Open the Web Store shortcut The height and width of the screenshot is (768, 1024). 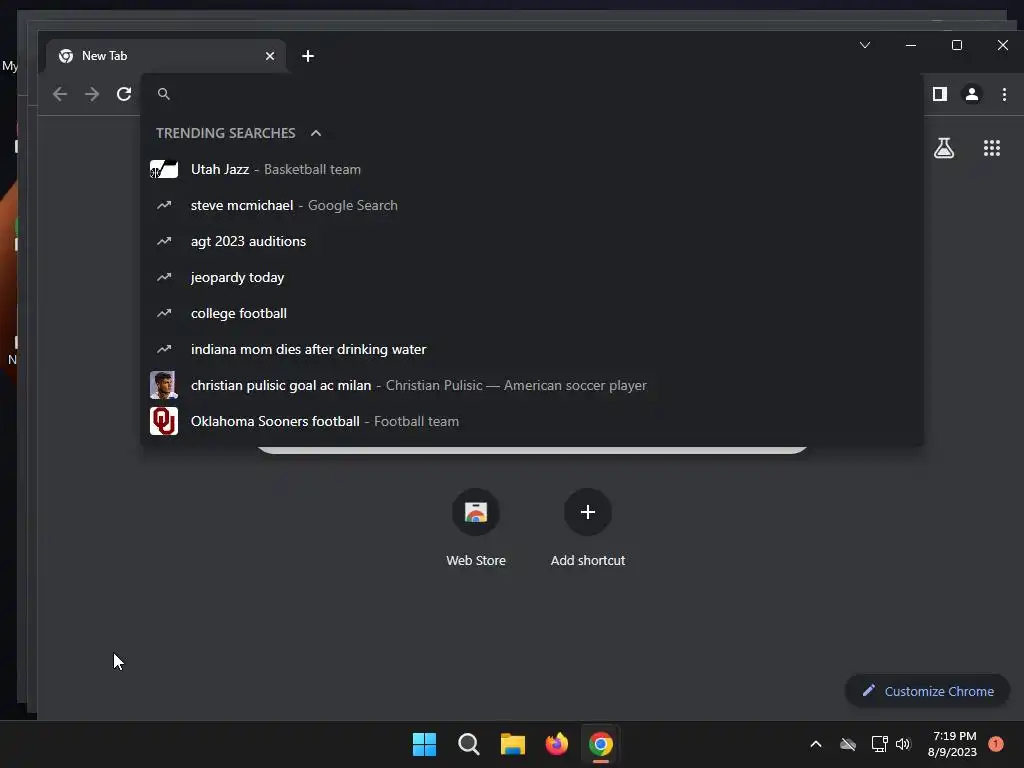tap(476, 512)
